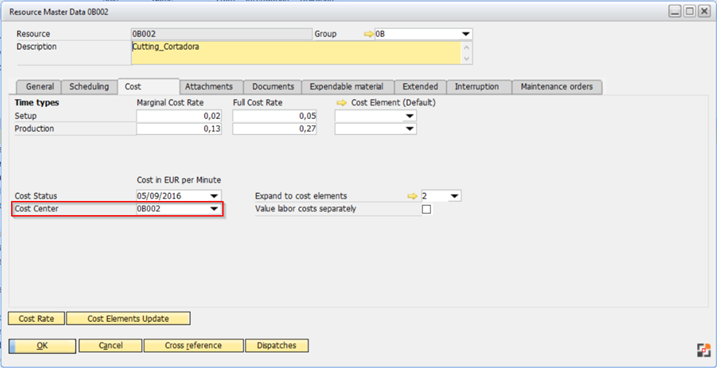Open the Extended tab
Screen dimensions: 717x368
421,87
